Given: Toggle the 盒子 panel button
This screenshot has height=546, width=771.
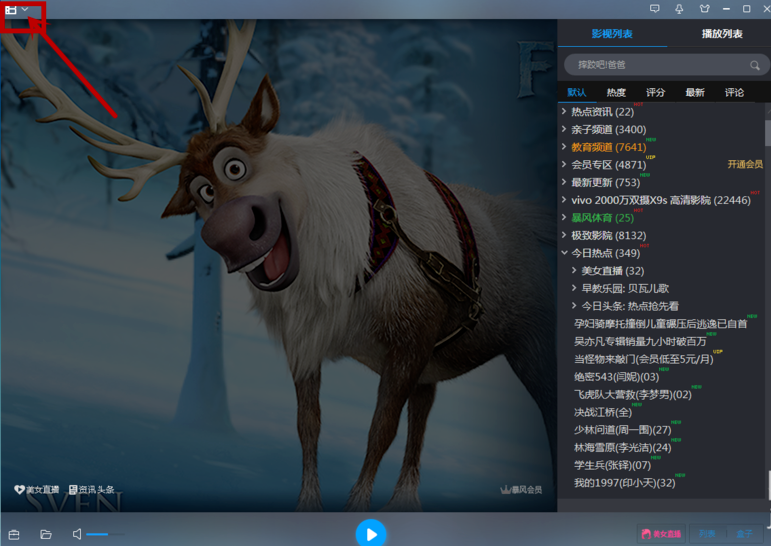Looking at the screenshot, I should 744,534.
